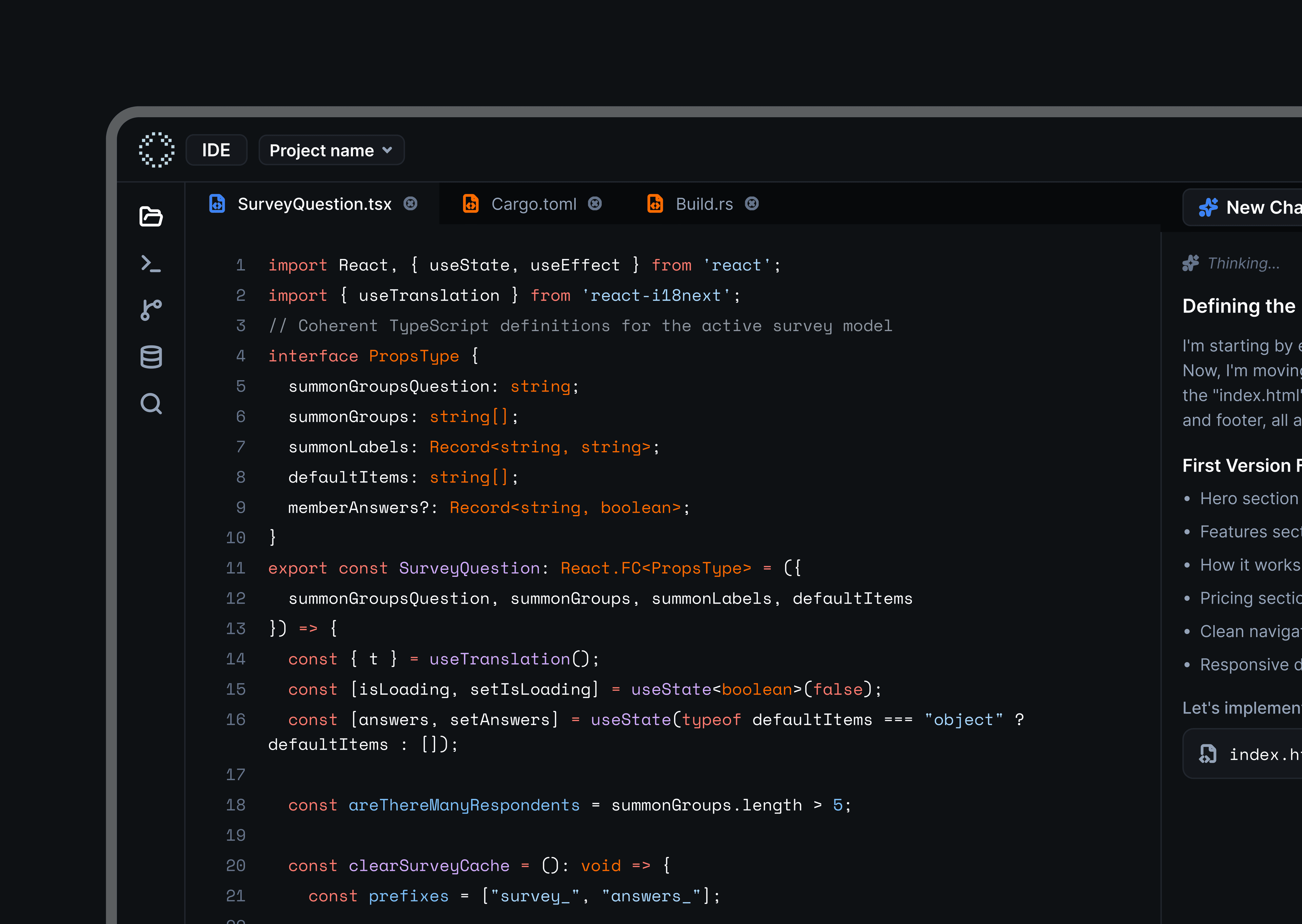Click the 'Hero section' bullet

click(1249, 498)
